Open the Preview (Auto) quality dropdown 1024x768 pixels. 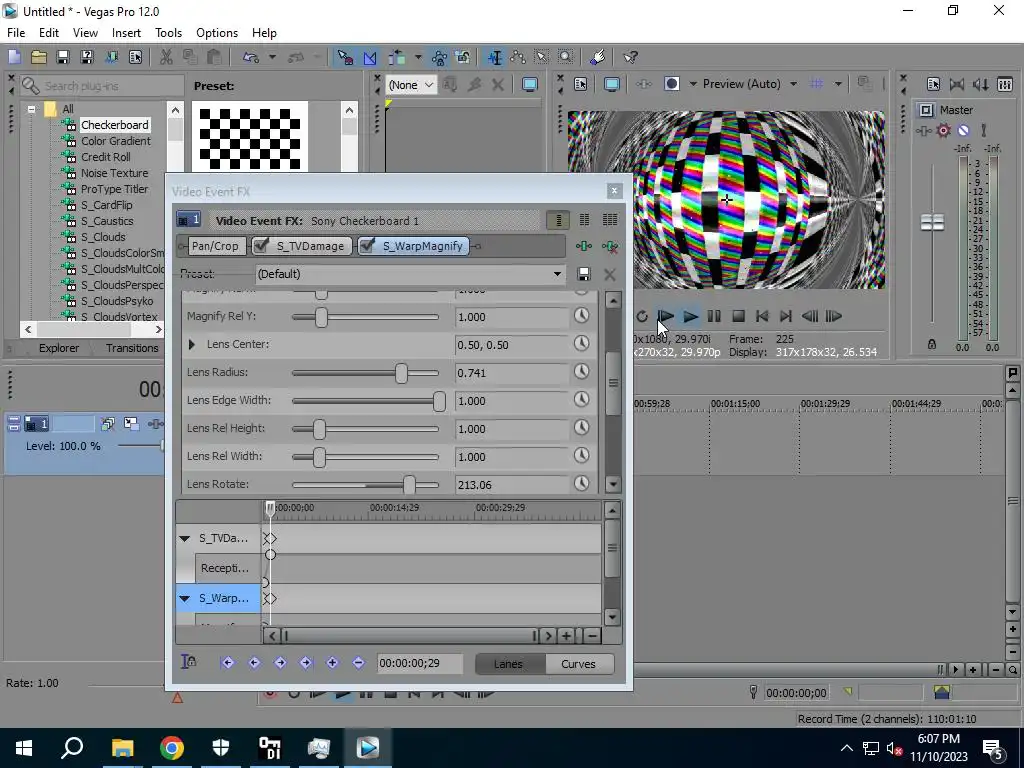[x=793, y=84]
